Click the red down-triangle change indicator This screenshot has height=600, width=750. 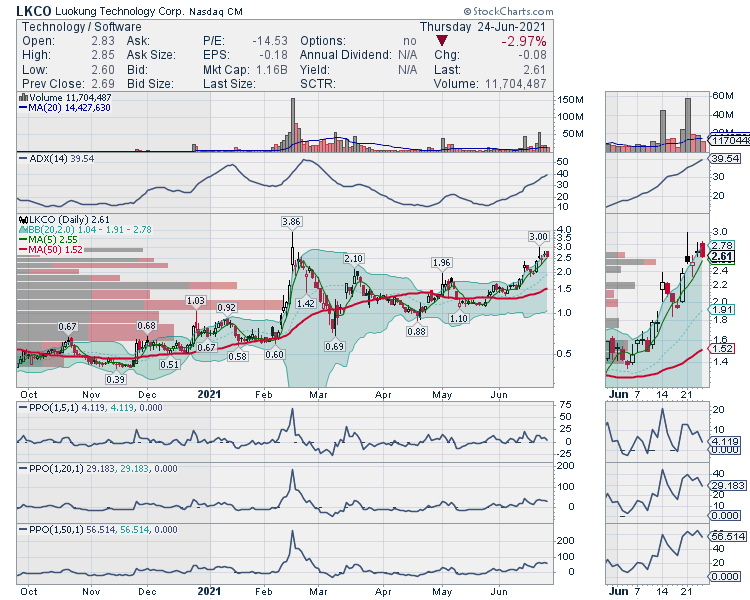[441, 41]
